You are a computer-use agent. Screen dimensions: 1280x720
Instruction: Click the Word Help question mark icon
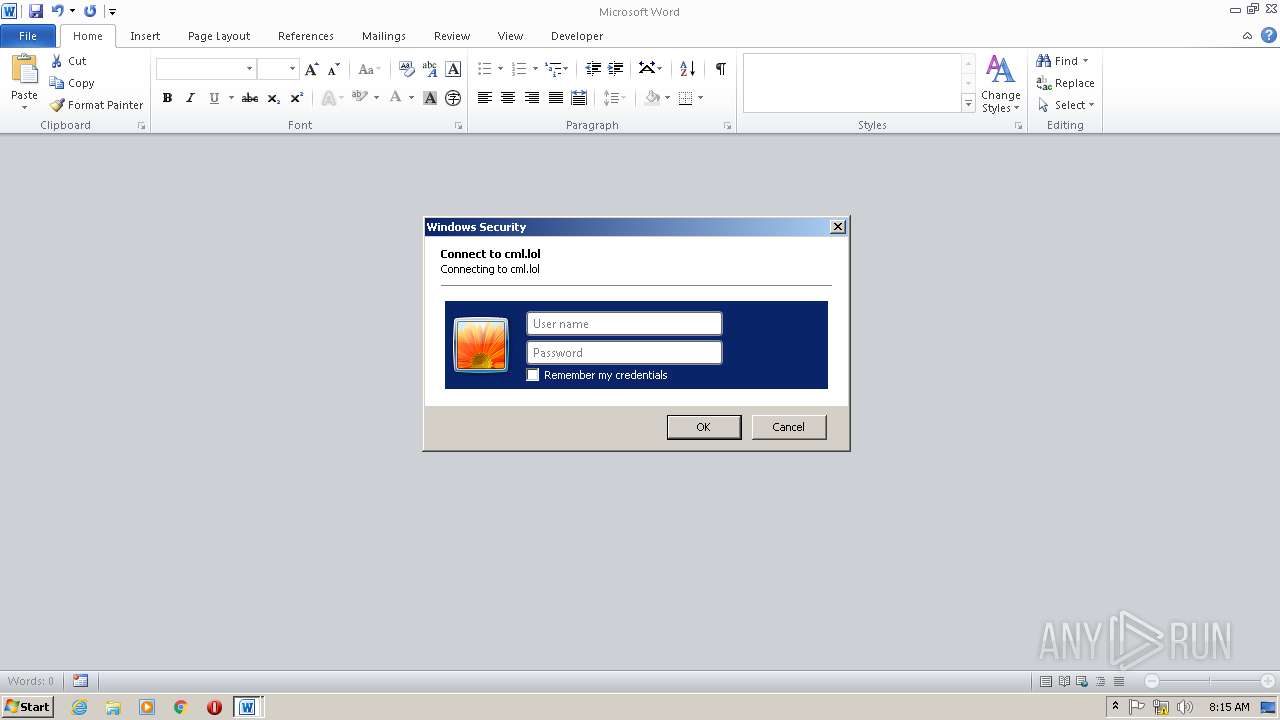(1268, 35)
